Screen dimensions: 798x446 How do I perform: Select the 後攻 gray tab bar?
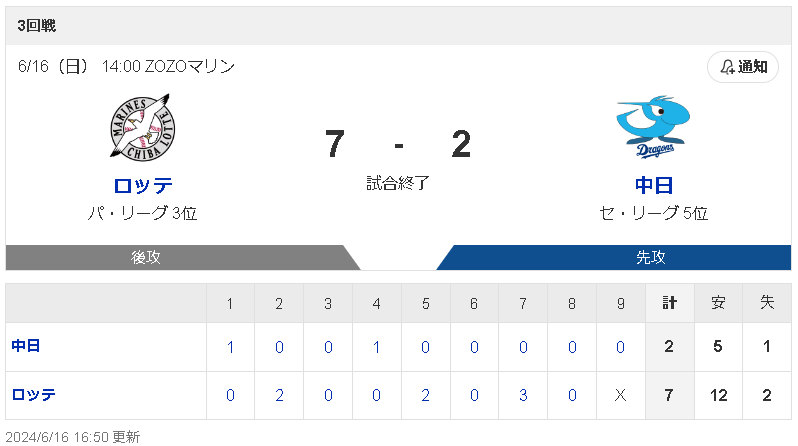pos(183,257)
